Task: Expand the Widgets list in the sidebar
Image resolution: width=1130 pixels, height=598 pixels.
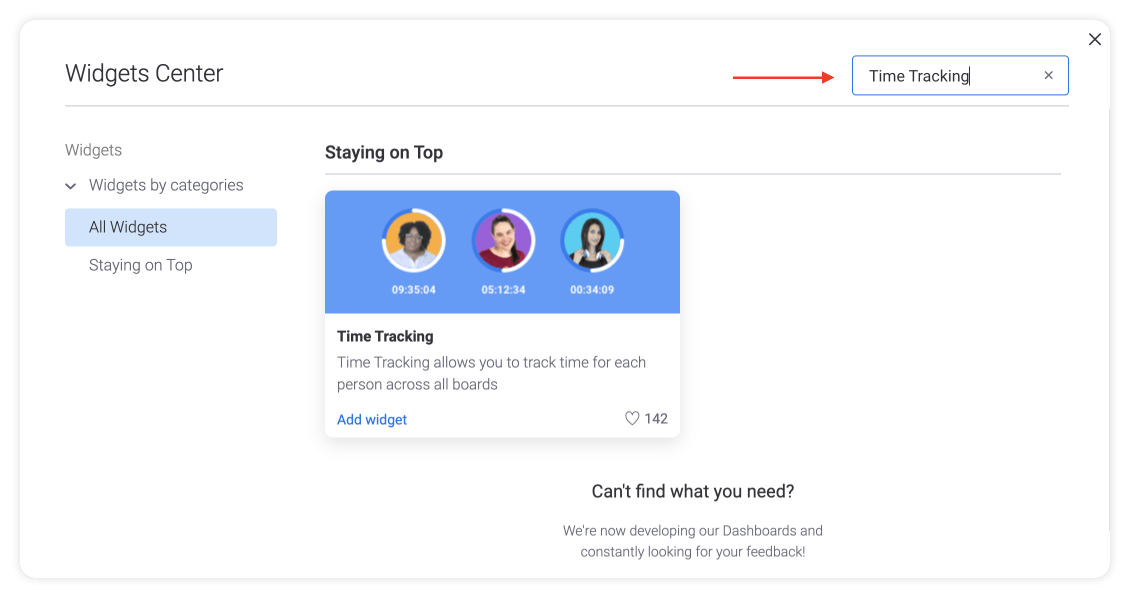Action: point(93,150)
